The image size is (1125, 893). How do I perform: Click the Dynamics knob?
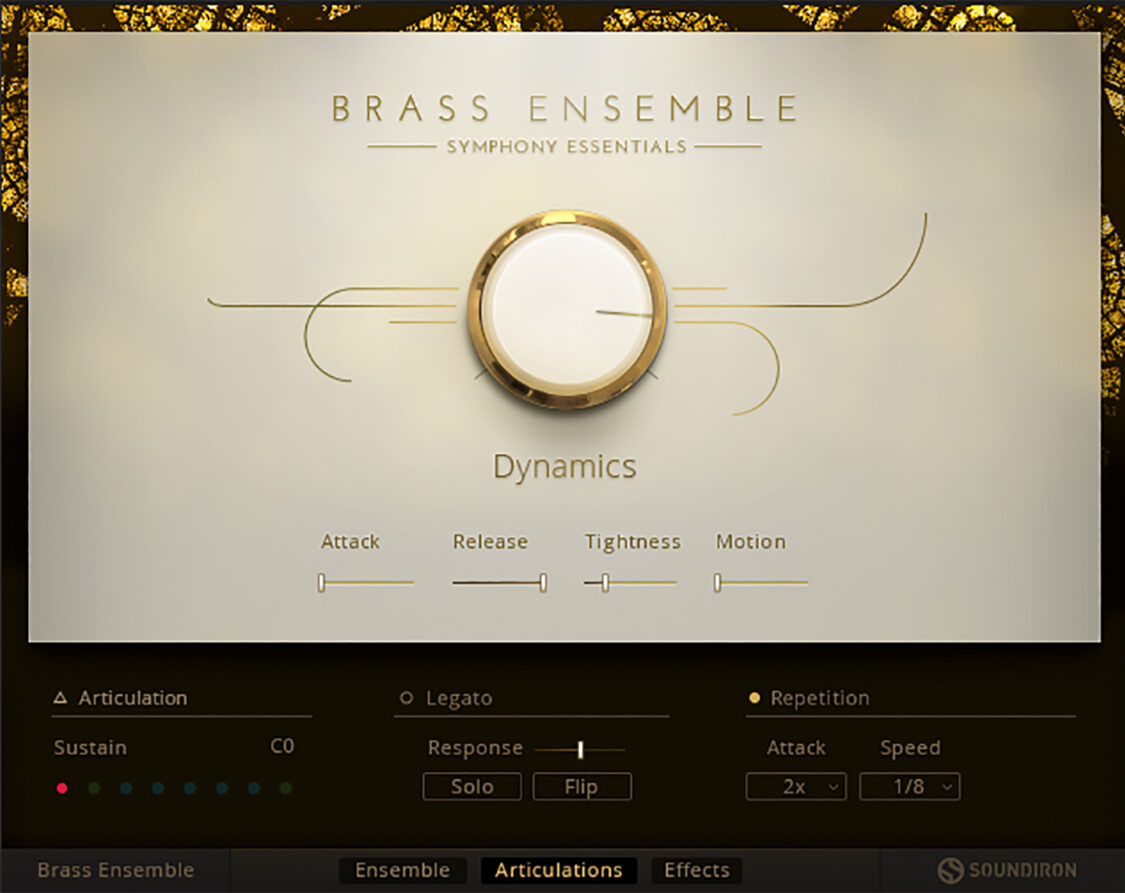point(565,310)
